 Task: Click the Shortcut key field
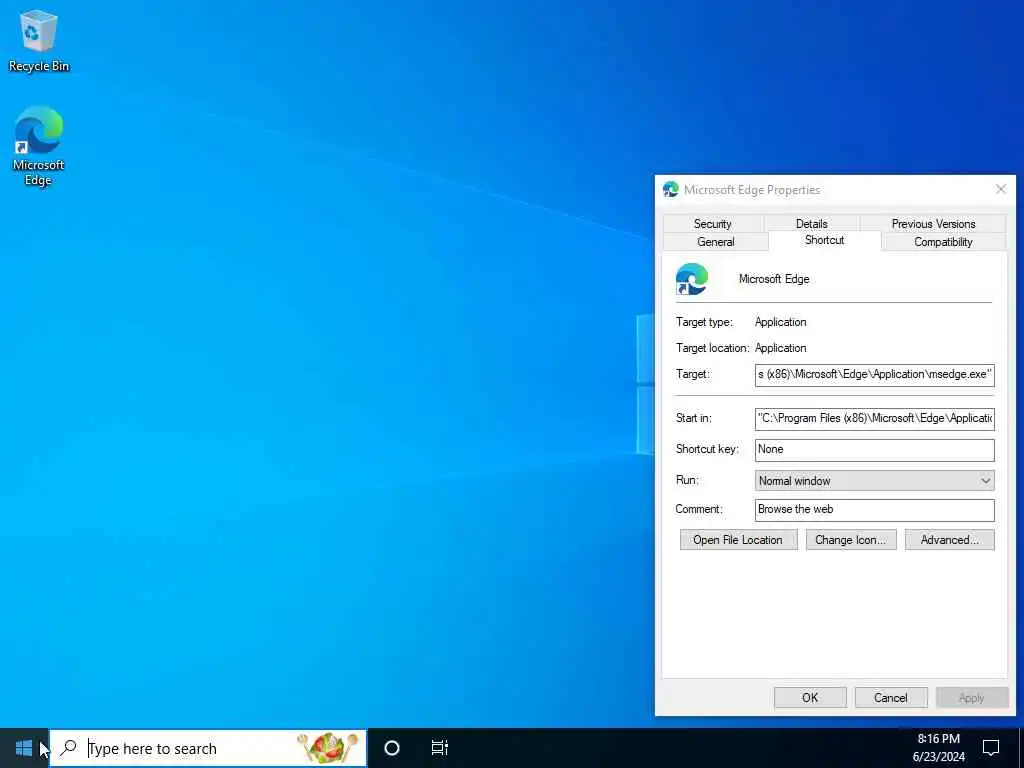click(x=874, y=449)
